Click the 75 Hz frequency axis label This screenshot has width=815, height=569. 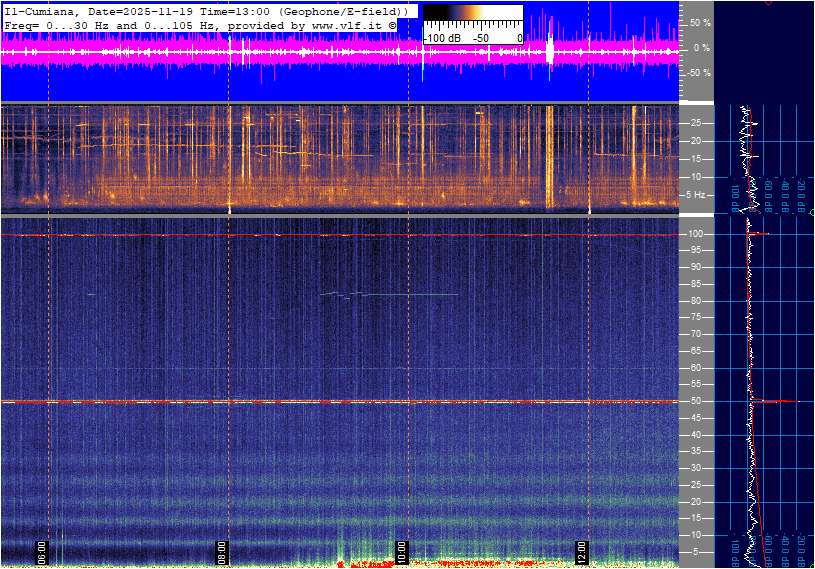[x=696, y=318]
